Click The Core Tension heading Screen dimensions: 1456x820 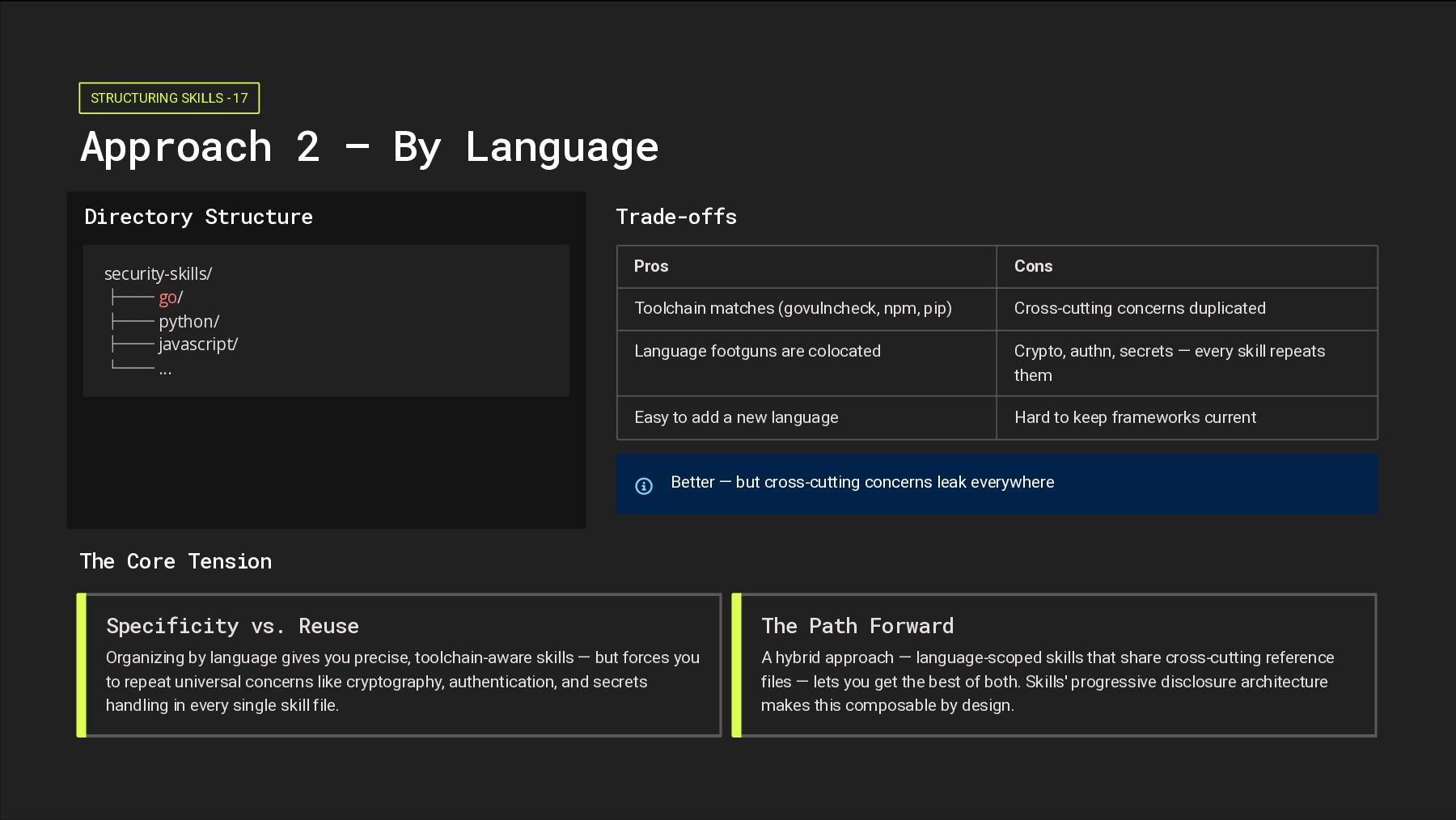tap(176, 561)
